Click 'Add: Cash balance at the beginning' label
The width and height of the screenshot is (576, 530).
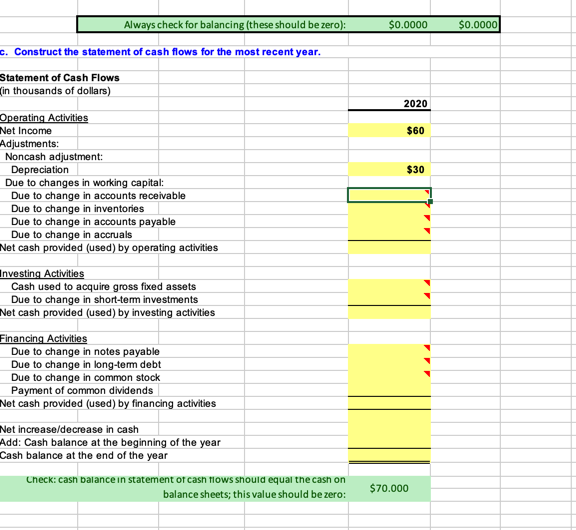coord(110,442)
